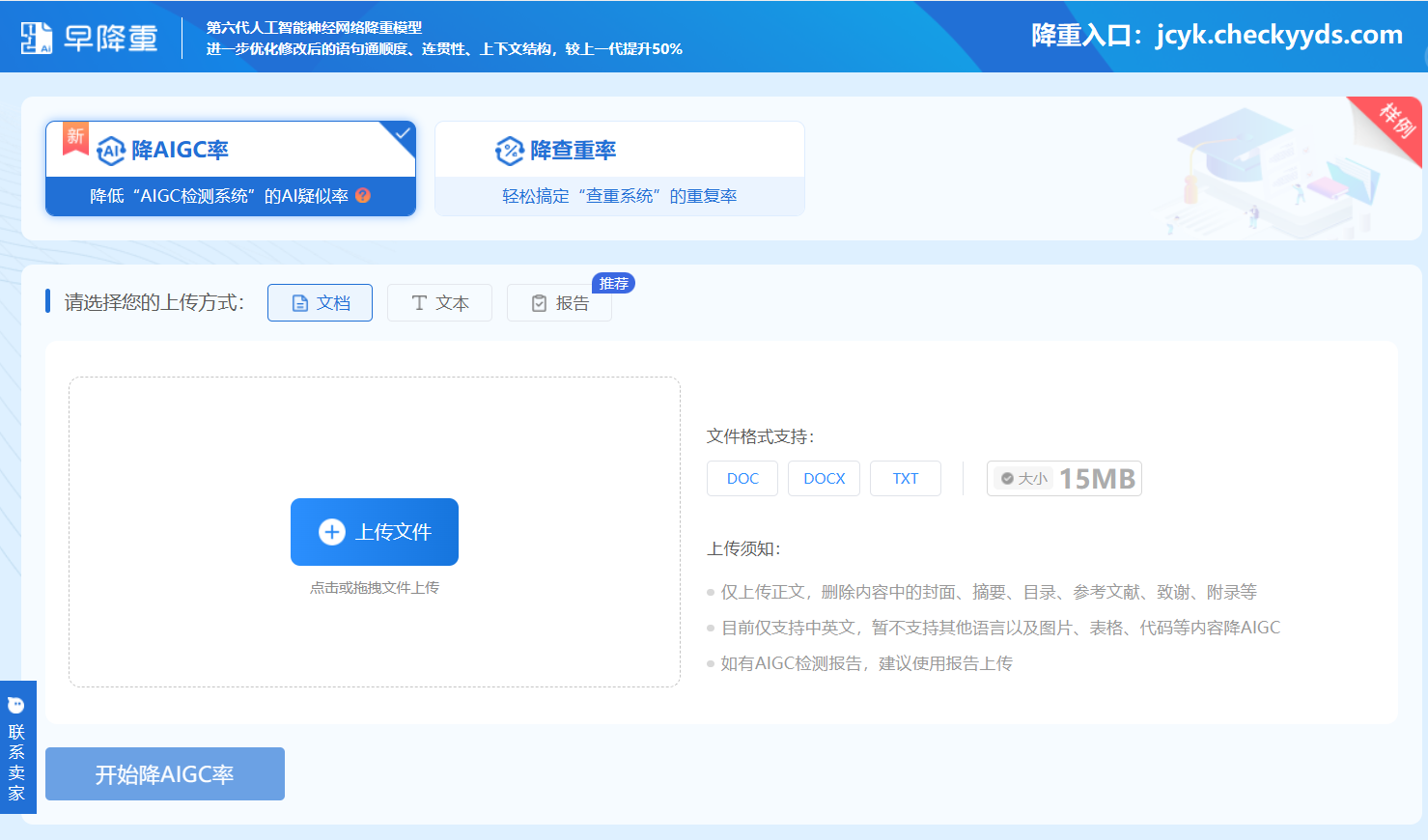Click the 上传文件 button
Image resolution: width=1428 pixels, height=840 pixels.
tap(375, 532)
